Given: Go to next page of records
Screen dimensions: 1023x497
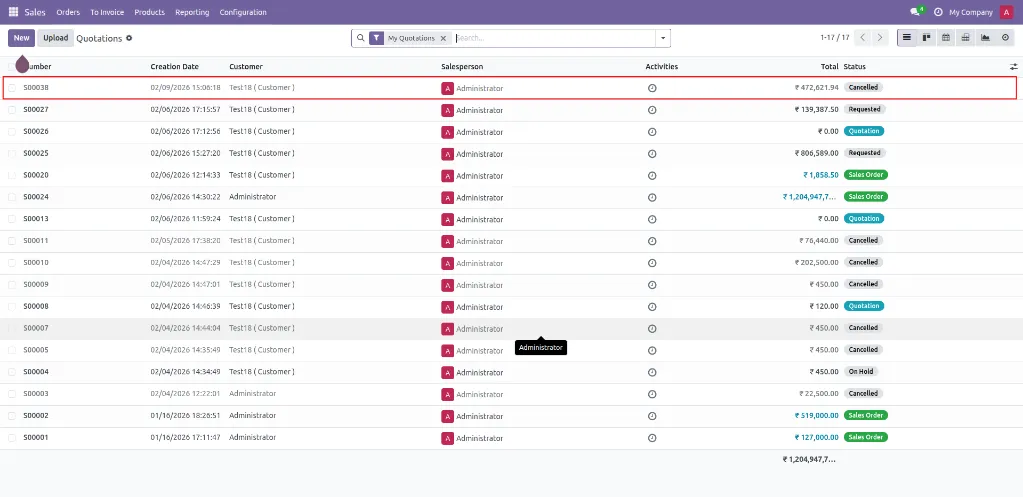Looking at the screenshot, I should [880, 38].
